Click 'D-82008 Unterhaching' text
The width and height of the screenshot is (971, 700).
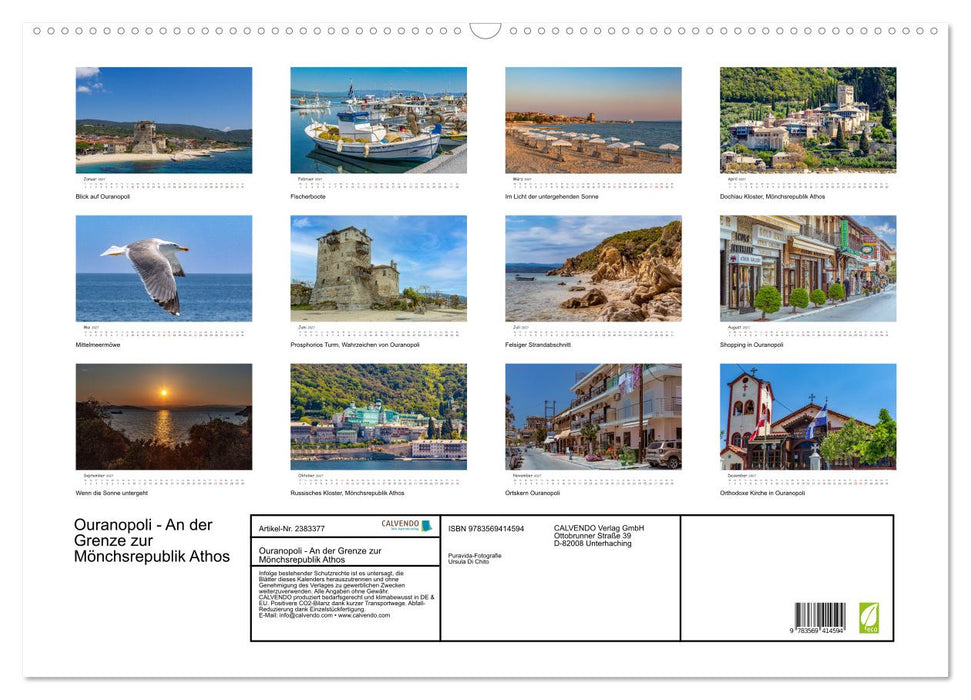[x=593, y=543]
